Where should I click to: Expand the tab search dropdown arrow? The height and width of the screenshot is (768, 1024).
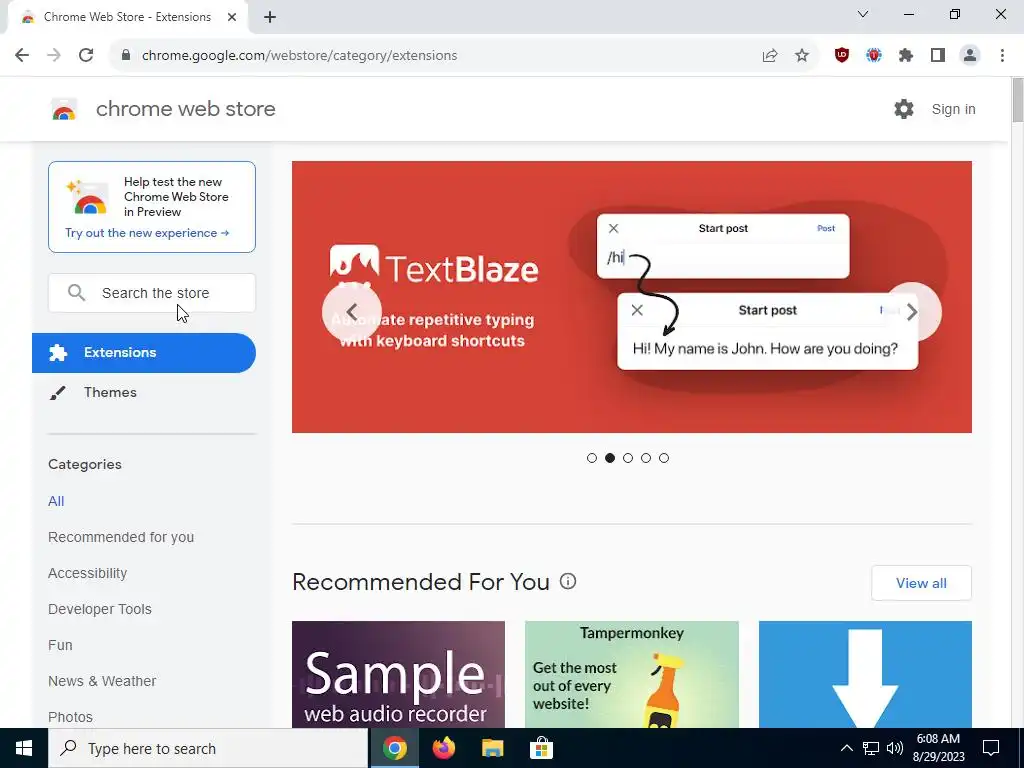click(x=863, y=14)
